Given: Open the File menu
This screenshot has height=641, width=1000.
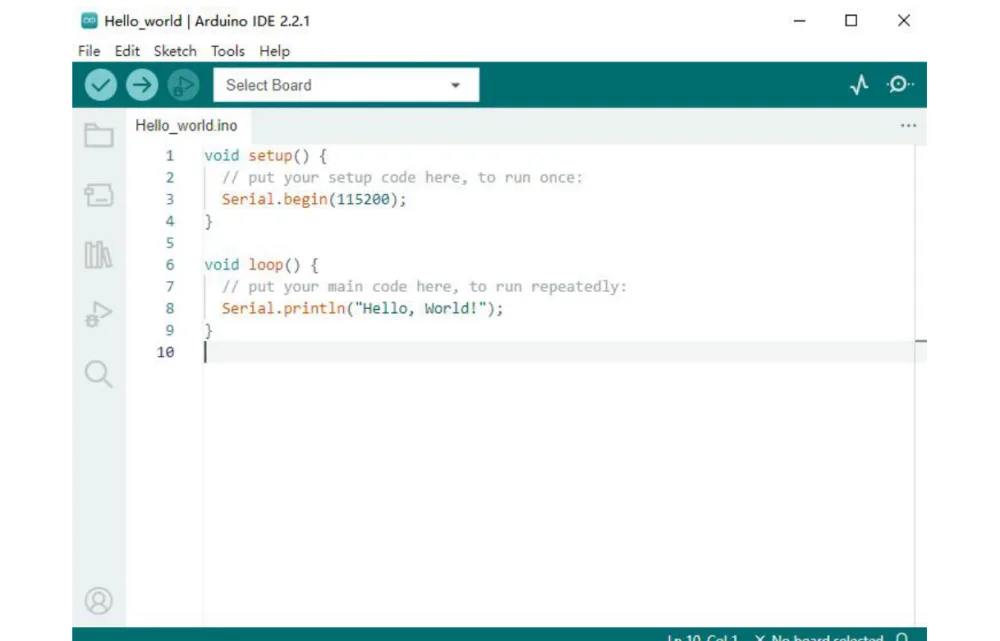Looking at the screenshot, I should point(89,51).
